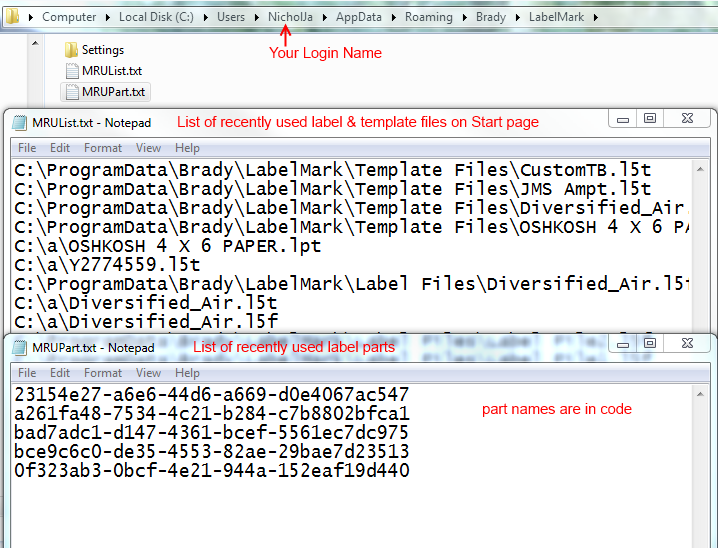Open File menu in MRUList Notepad
The height and width of the screenshot is (548, 718).
pyautogui.click(x=26, y=148)
